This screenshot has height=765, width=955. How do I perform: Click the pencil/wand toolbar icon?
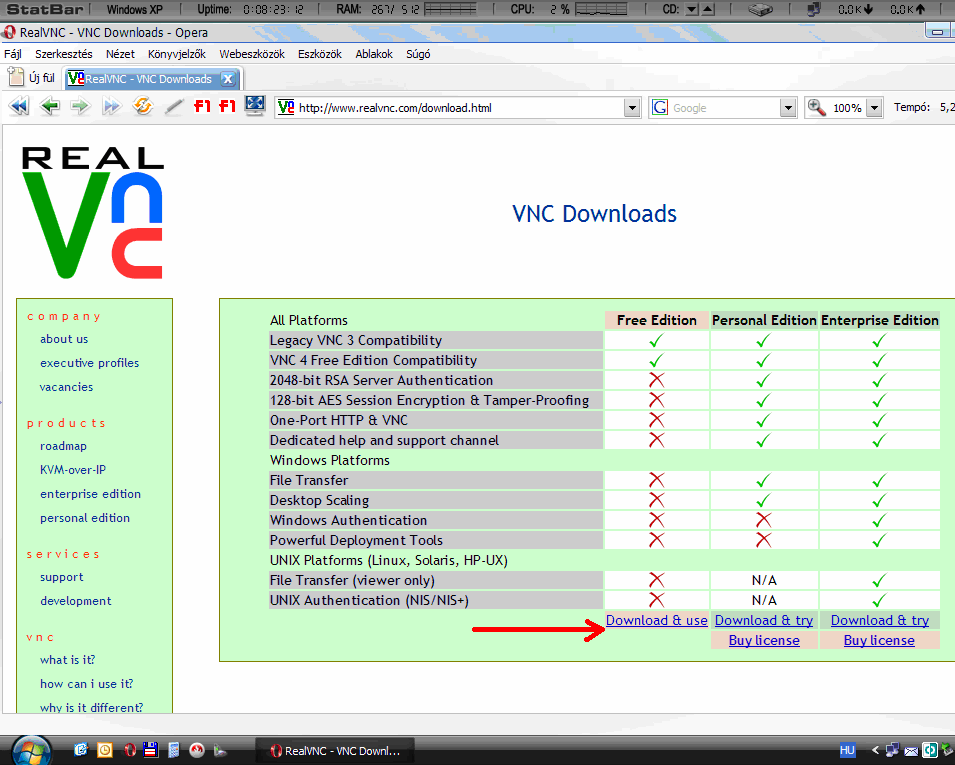tap(174, 107)
